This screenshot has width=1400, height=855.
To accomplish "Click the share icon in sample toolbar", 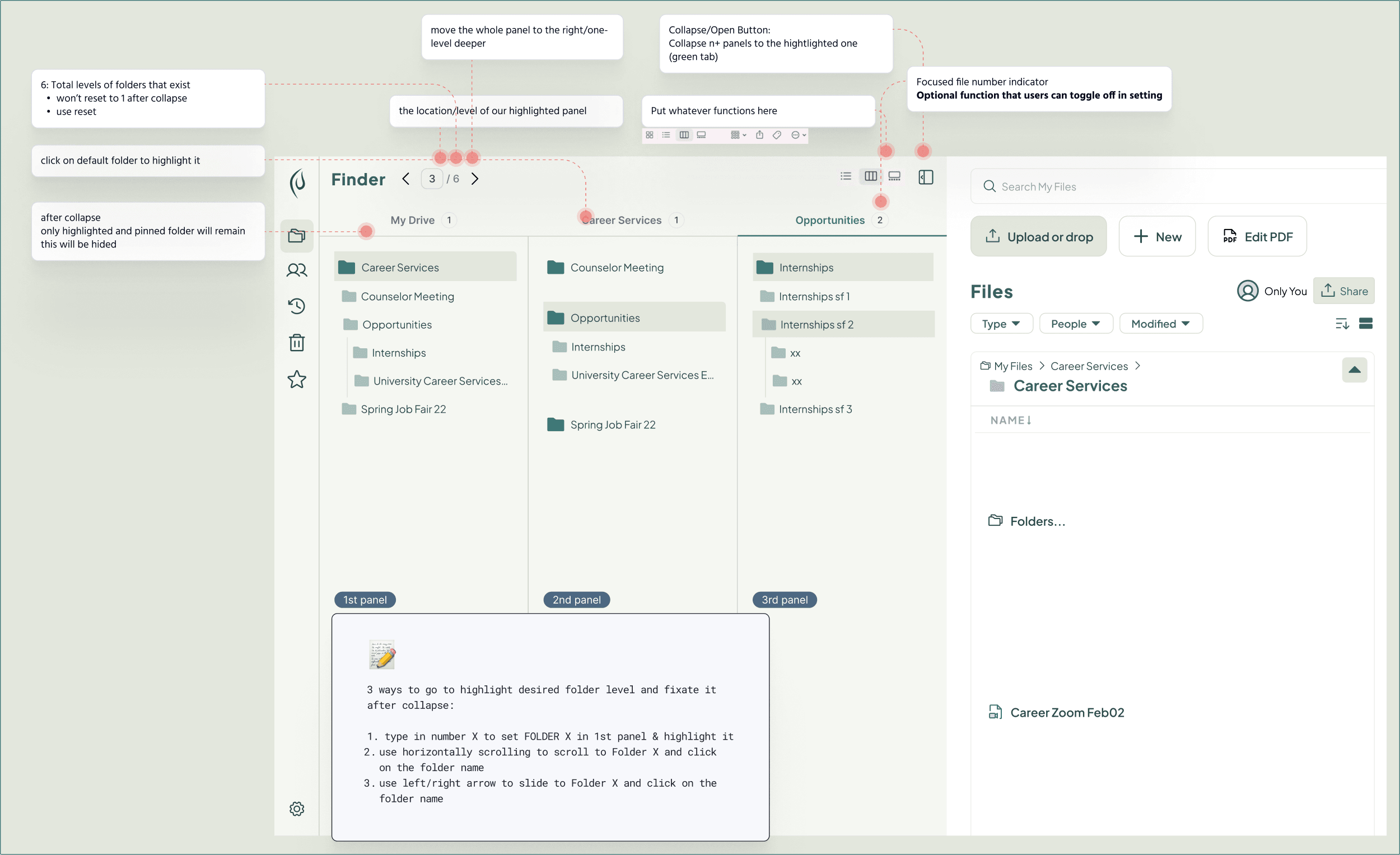I will coord(760,134).
